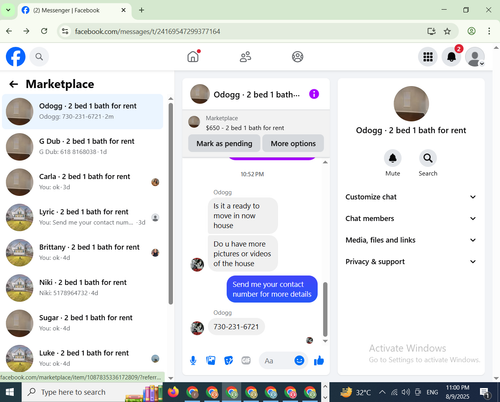Expand Media, files and links section
This screenshot has width=500, height=402.
(x=410, y=240)
